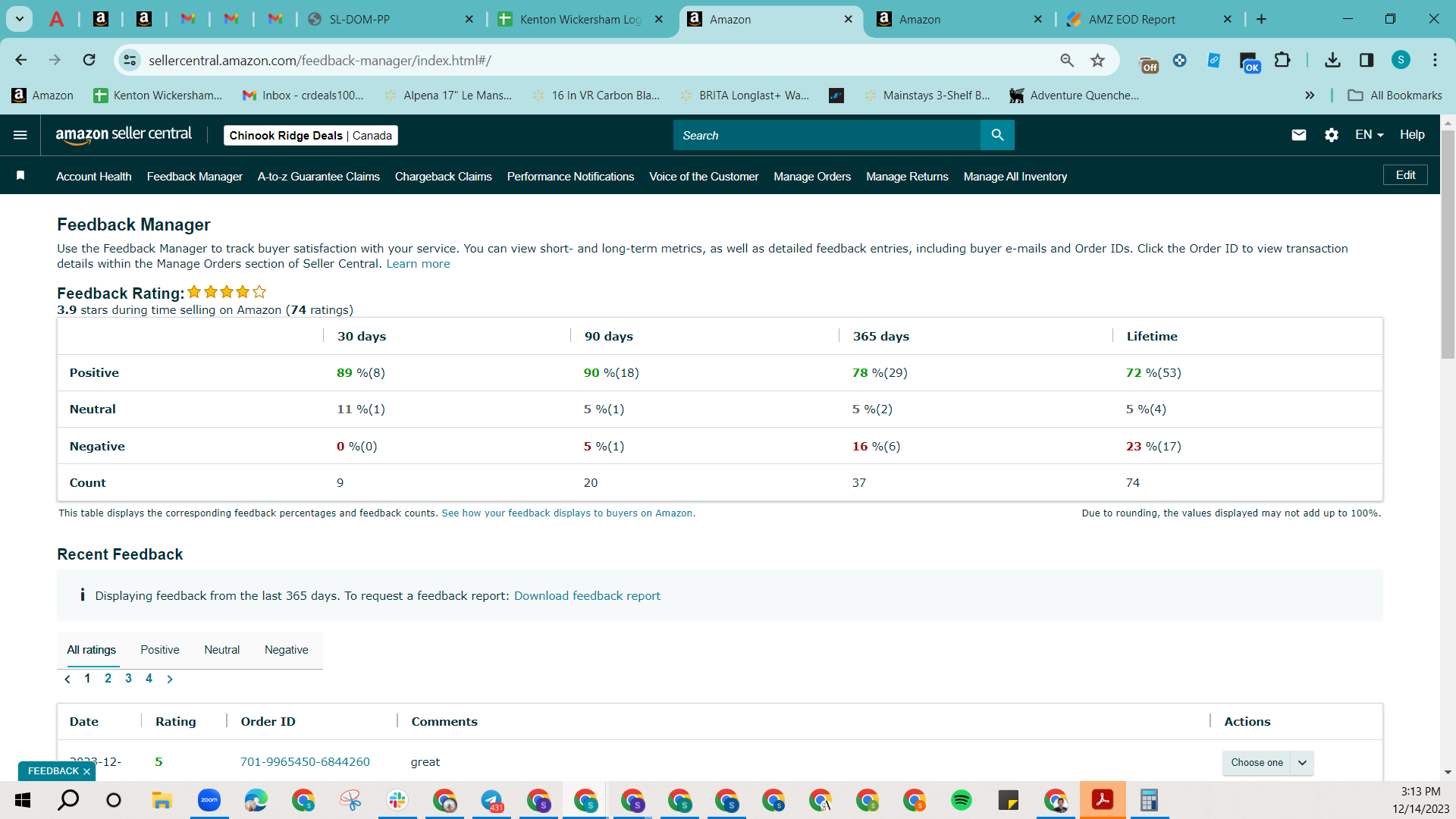Open Voice of the Customer
Image resolution: width=1456 pixels, height=819 pixels.
click(704, 177)
